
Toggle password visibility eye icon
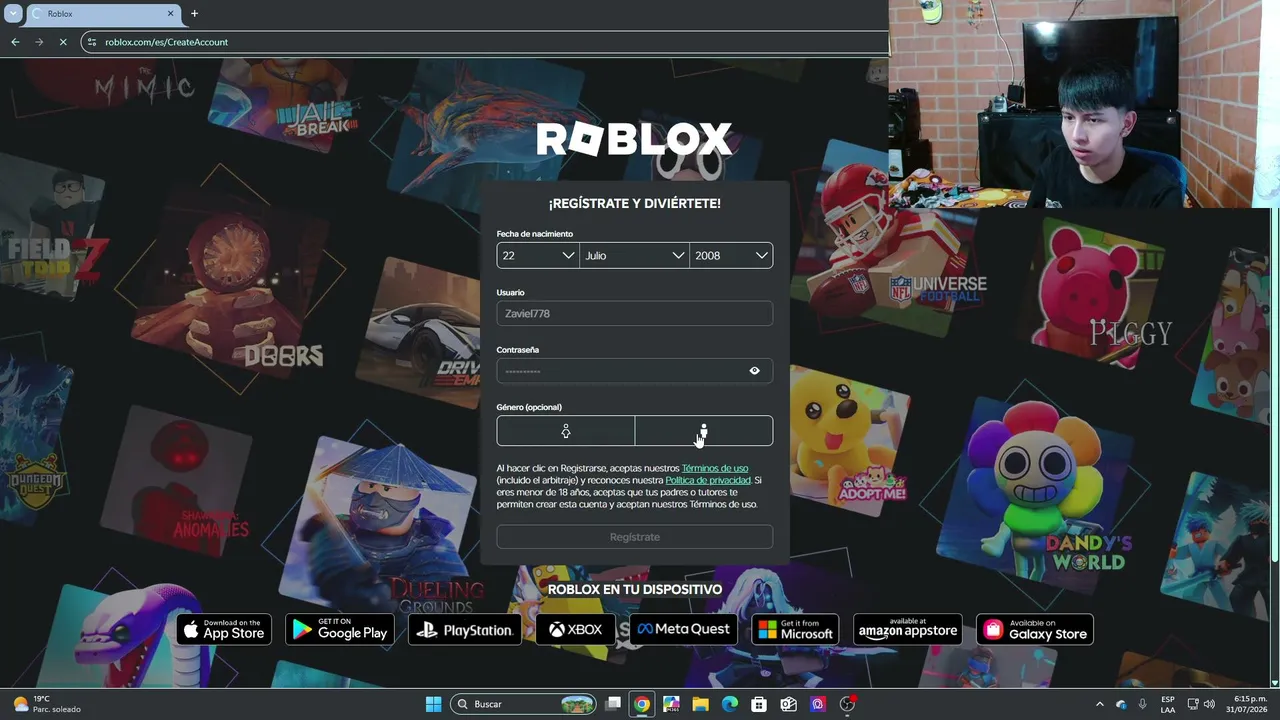(755, 371)
